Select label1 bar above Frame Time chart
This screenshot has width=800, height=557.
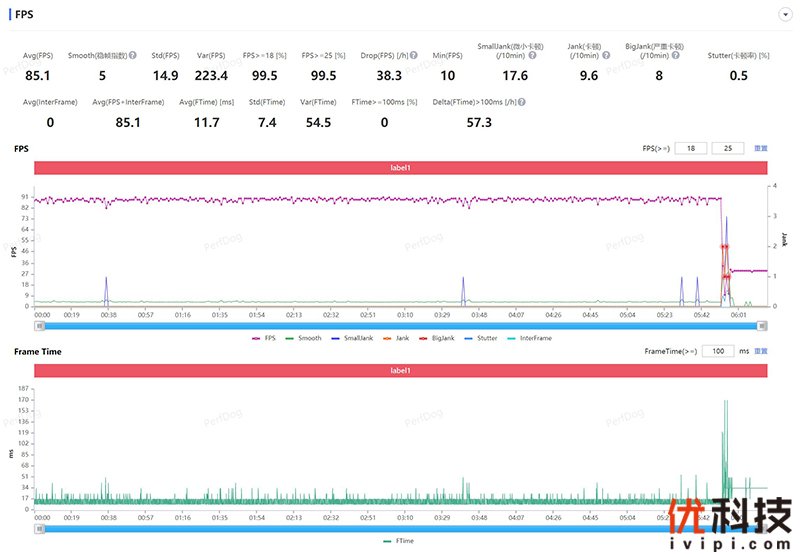pos(400,371)
